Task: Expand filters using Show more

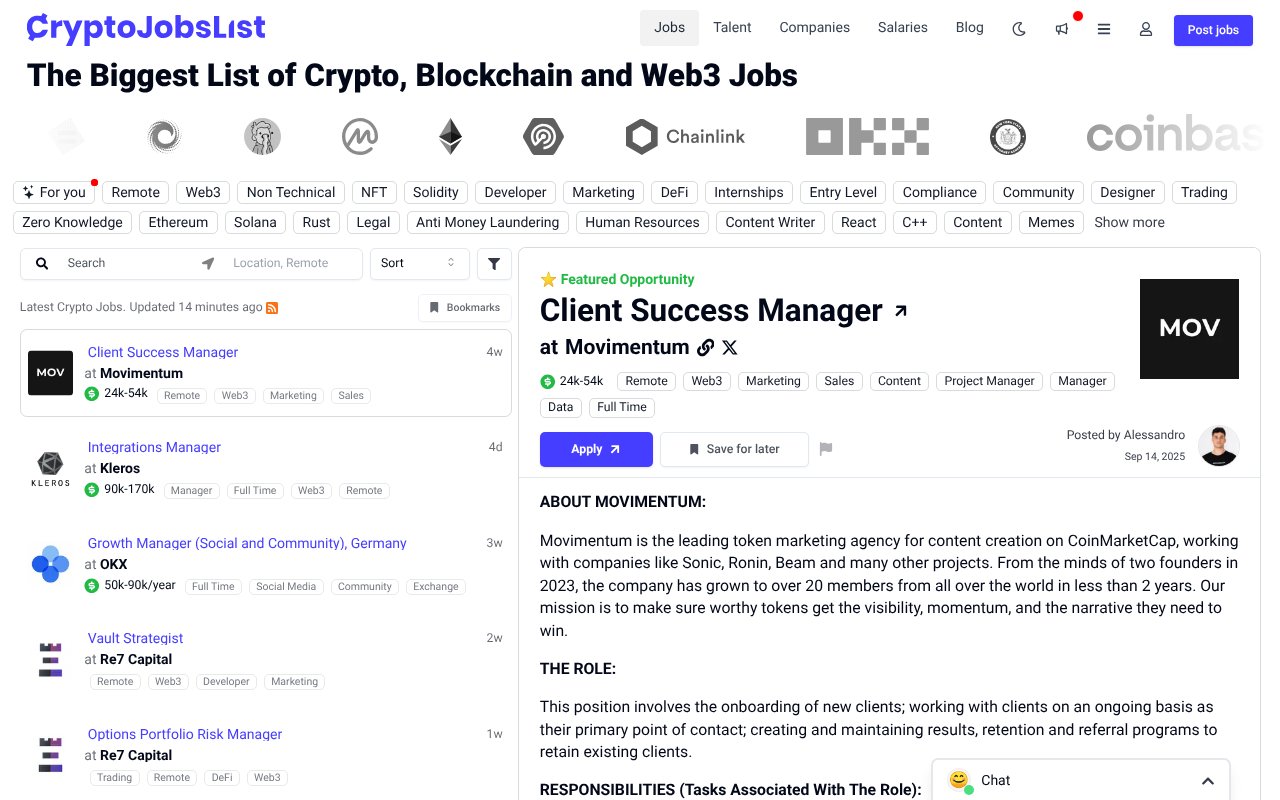Action: [x=1129, y=222]
